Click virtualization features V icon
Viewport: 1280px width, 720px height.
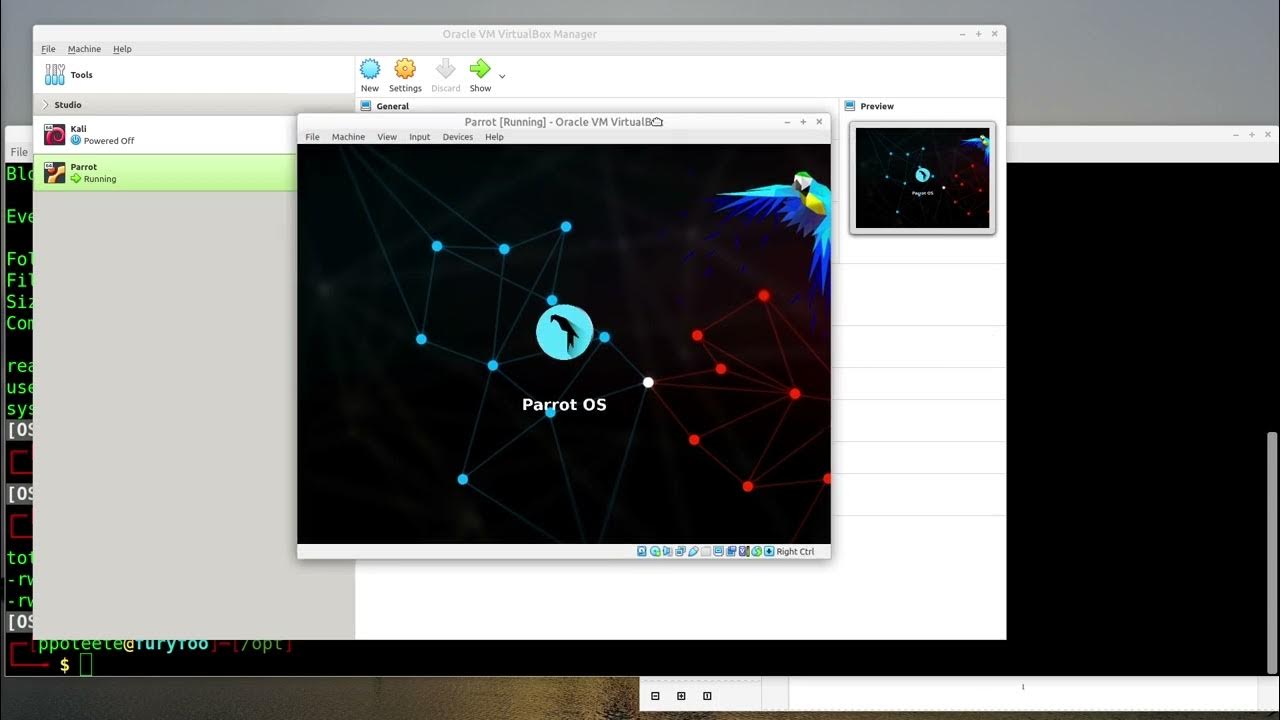pos(743,551)
